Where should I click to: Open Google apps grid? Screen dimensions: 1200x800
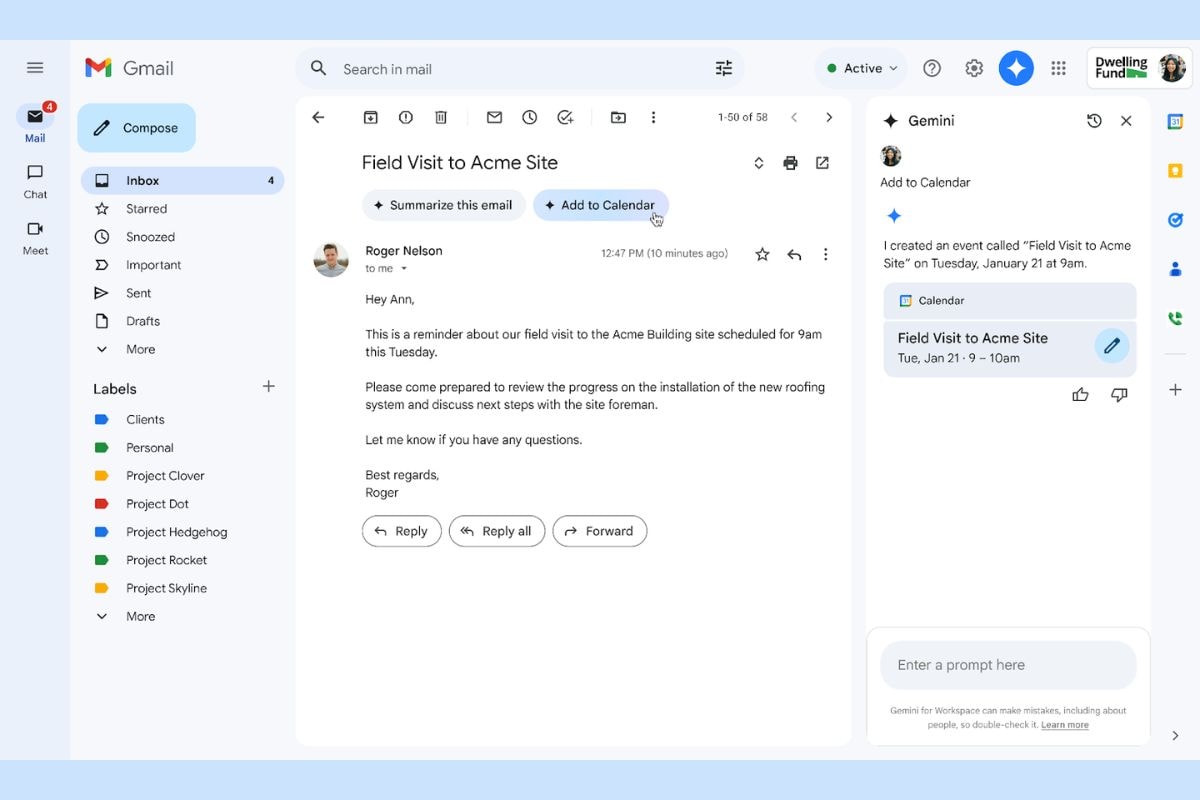pos(1058,68)
